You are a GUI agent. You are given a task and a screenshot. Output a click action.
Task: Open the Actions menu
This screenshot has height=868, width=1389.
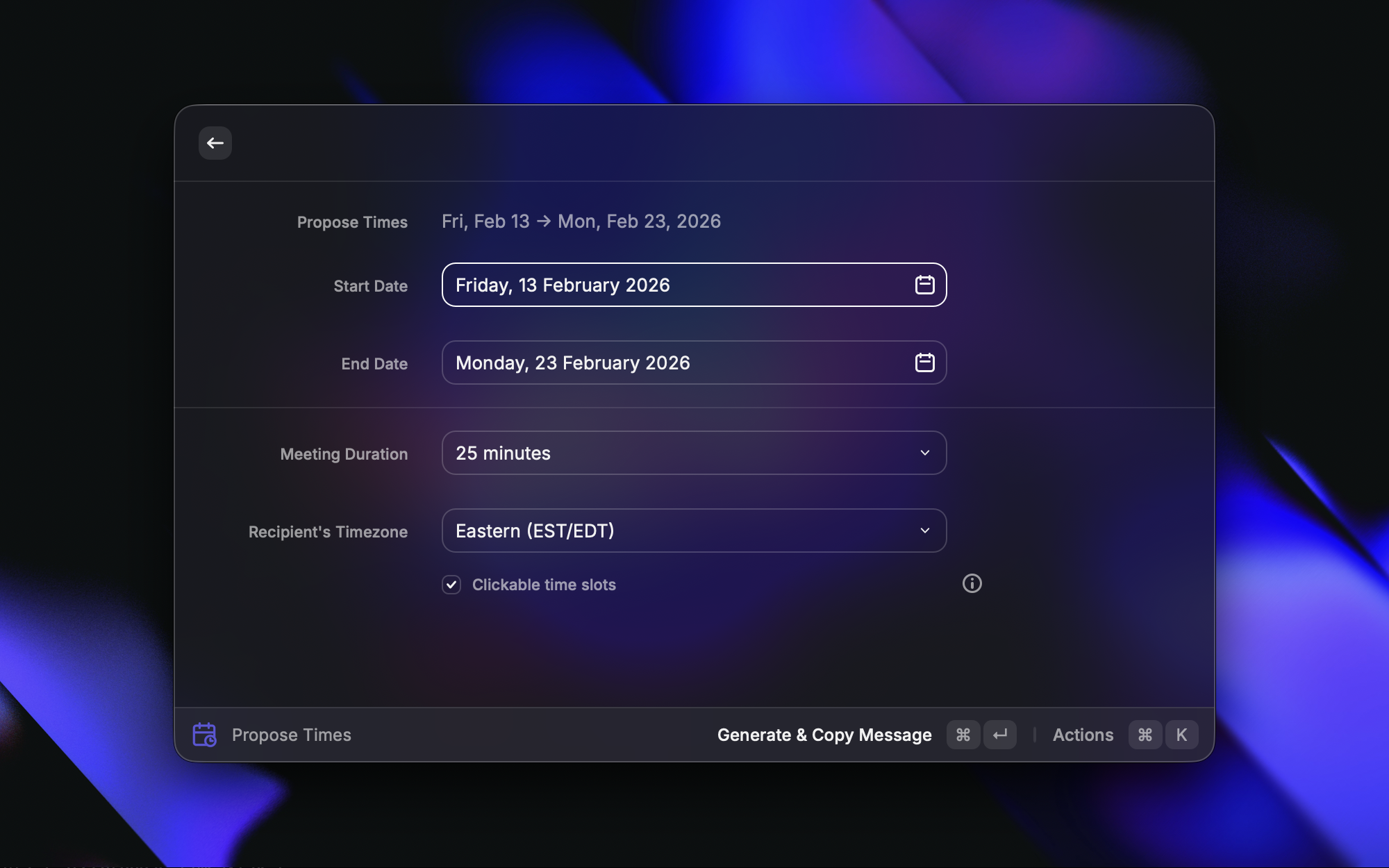1083,735
